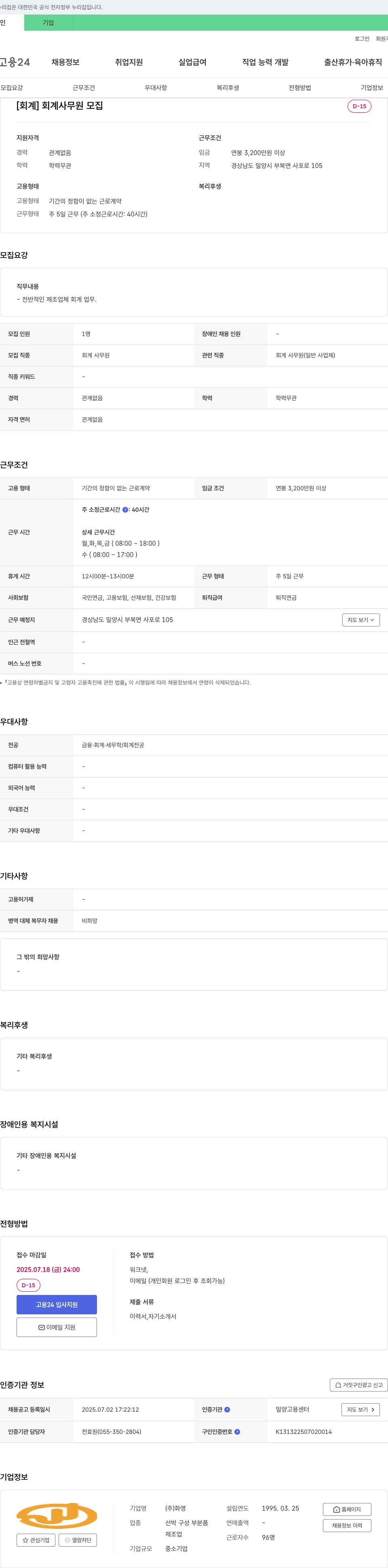Select the 관련 직종 value 회계 사무원(일반 사업체)
The image size is (388, 1568).
click(305, 355)
